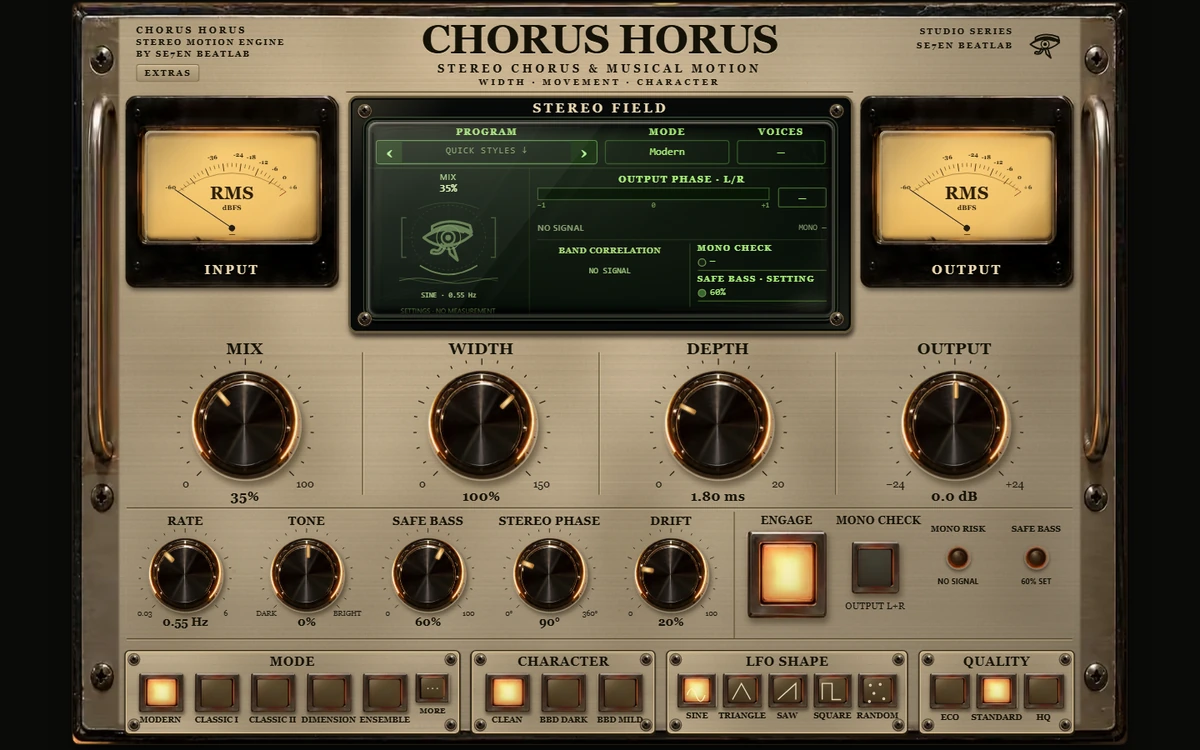Toggle the Engage bypass button
Viewport: 1200px width, 750px height.
[x=787, y=573]
